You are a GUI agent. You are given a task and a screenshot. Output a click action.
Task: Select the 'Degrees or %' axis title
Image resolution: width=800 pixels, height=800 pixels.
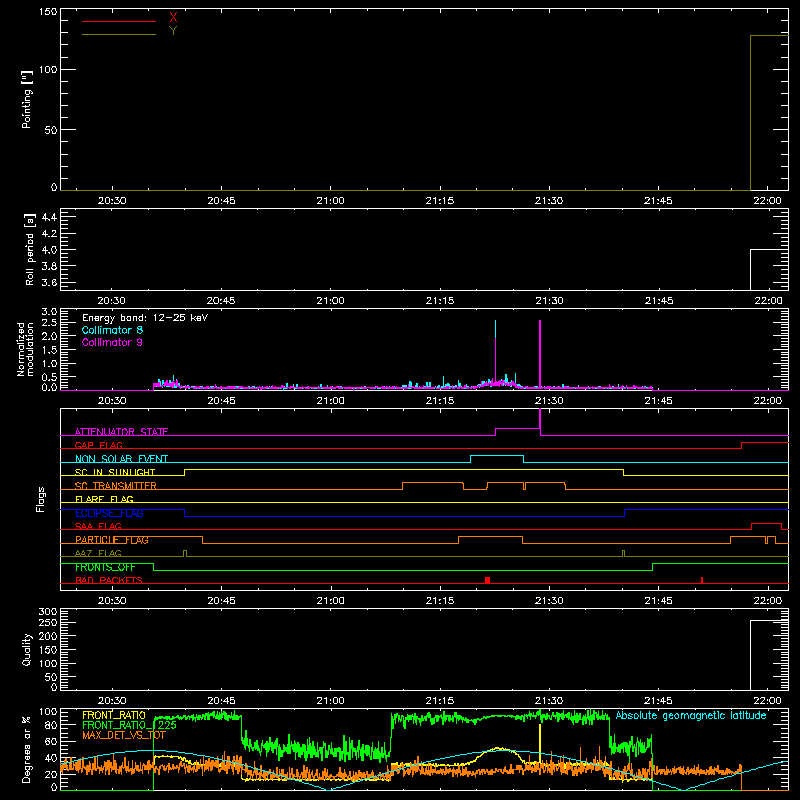(x=27, y=749)
